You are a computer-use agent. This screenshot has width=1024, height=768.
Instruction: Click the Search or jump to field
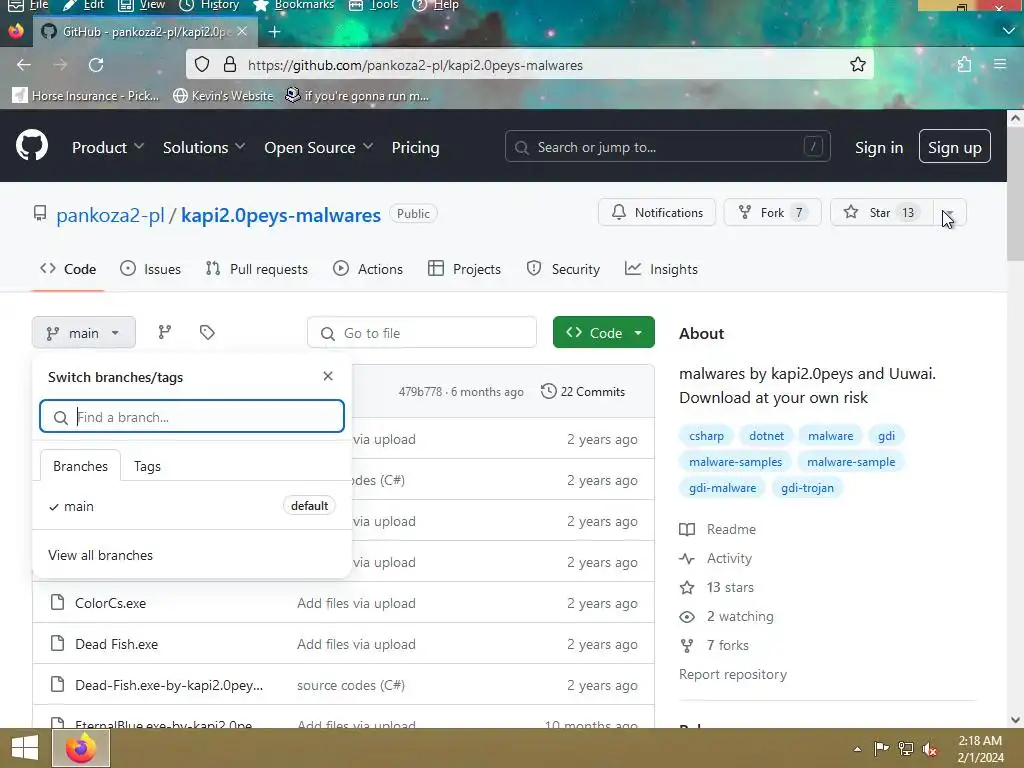click(667, 147)
